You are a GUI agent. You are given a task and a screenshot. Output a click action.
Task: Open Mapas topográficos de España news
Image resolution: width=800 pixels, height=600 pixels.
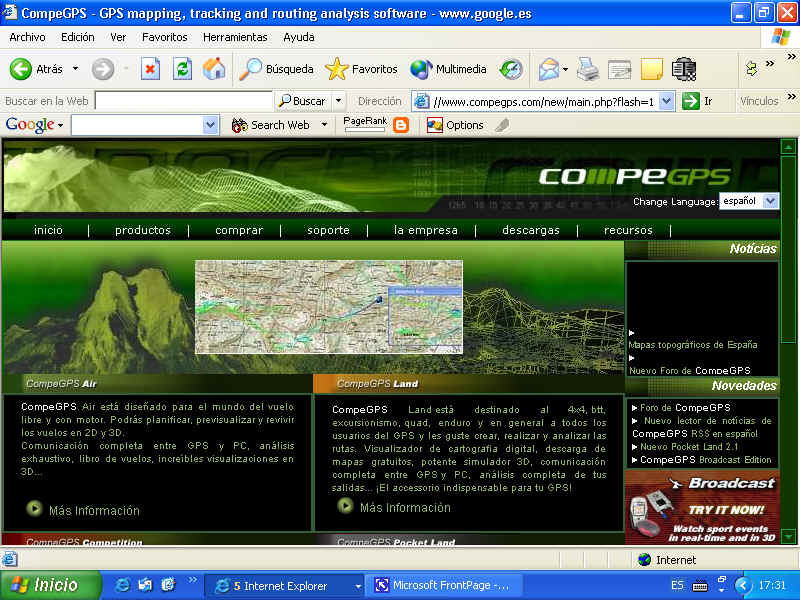692,345
